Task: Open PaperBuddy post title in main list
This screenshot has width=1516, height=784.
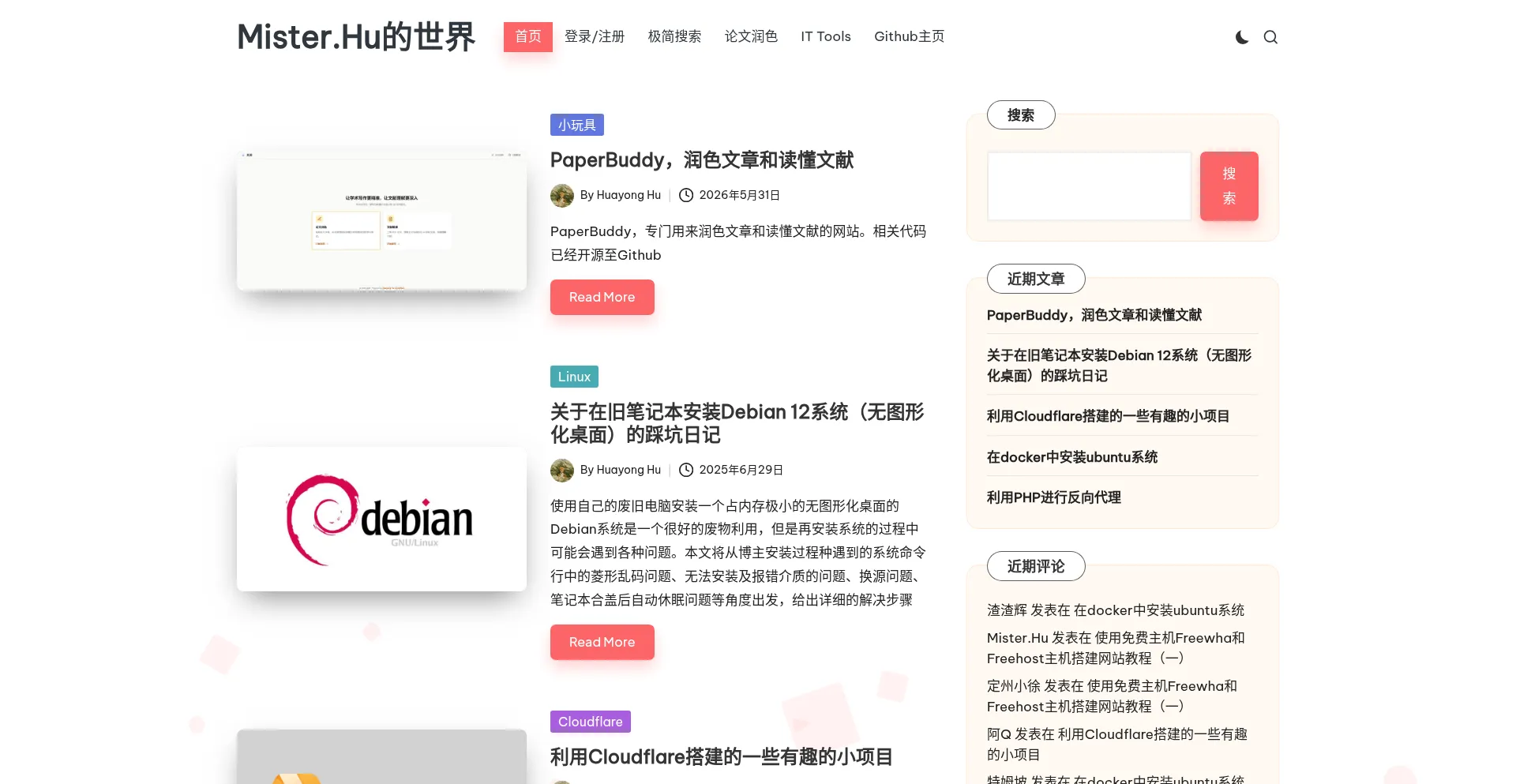Action: (702, 160)
